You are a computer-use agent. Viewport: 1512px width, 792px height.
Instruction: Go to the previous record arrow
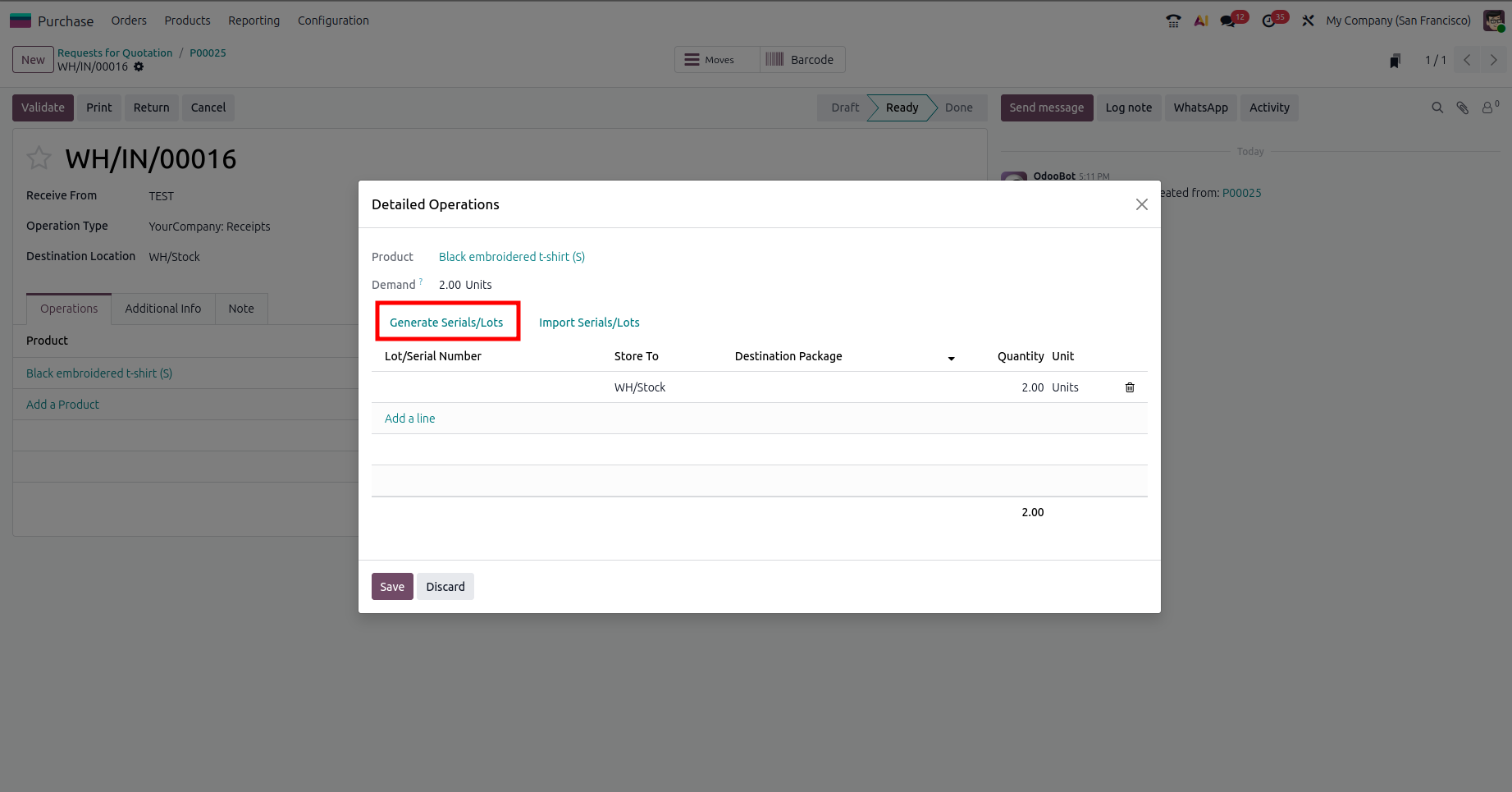(1467, 60)
